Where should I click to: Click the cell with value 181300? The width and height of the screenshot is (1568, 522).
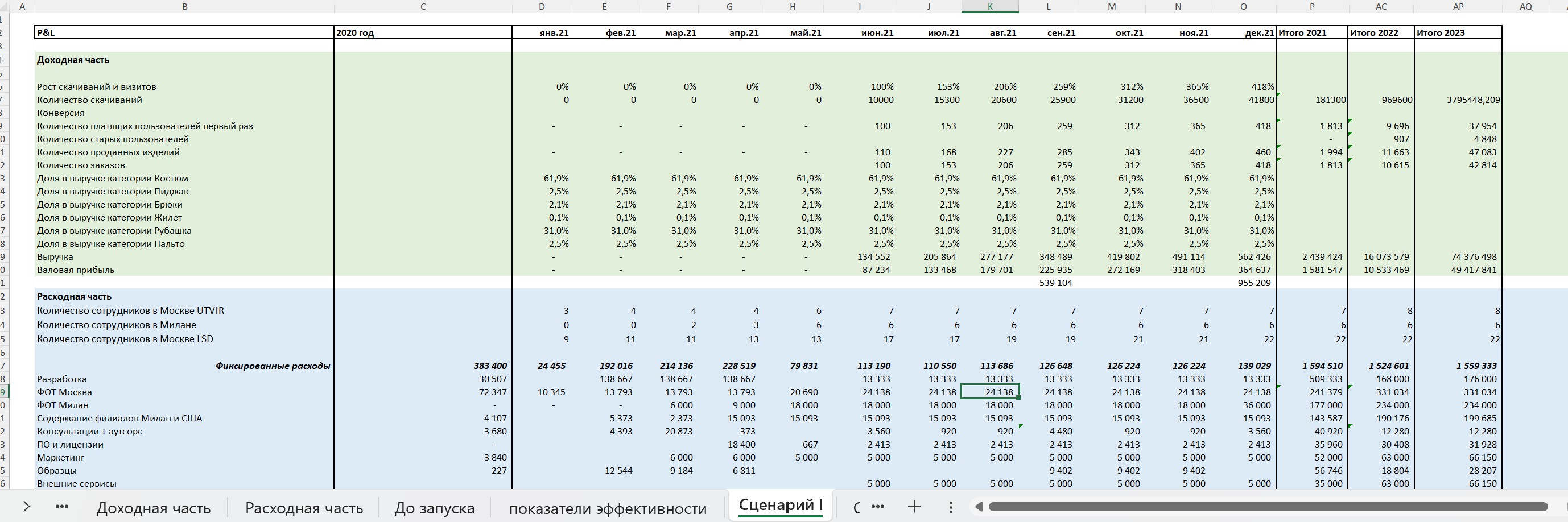1312,100
